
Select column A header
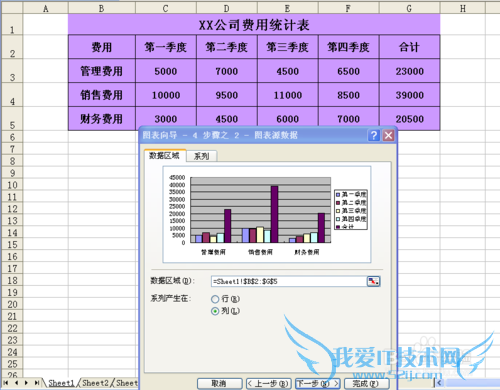pos(46,8)
